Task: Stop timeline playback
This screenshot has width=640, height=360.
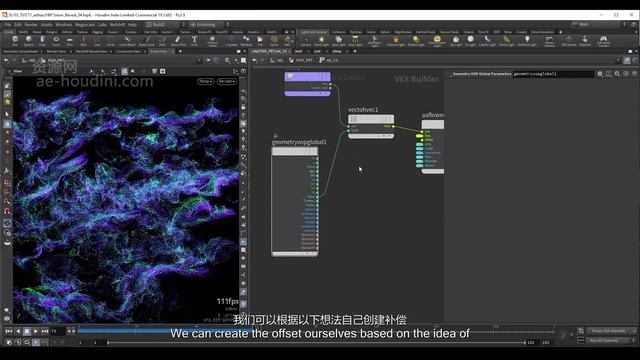Action: tap(27, 331)
